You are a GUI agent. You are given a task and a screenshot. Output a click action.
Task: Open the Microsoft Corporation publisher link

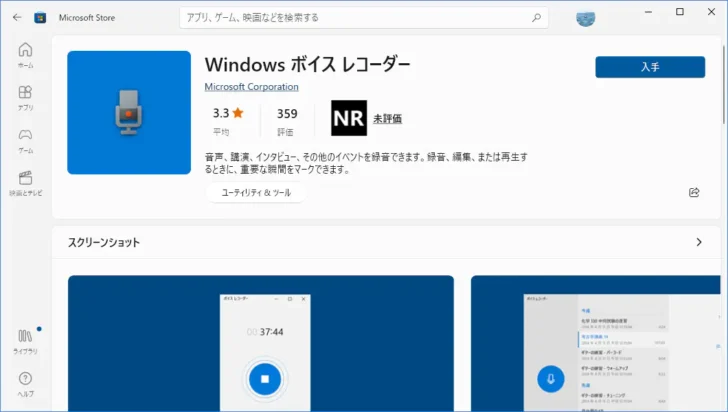coord(251,87)
